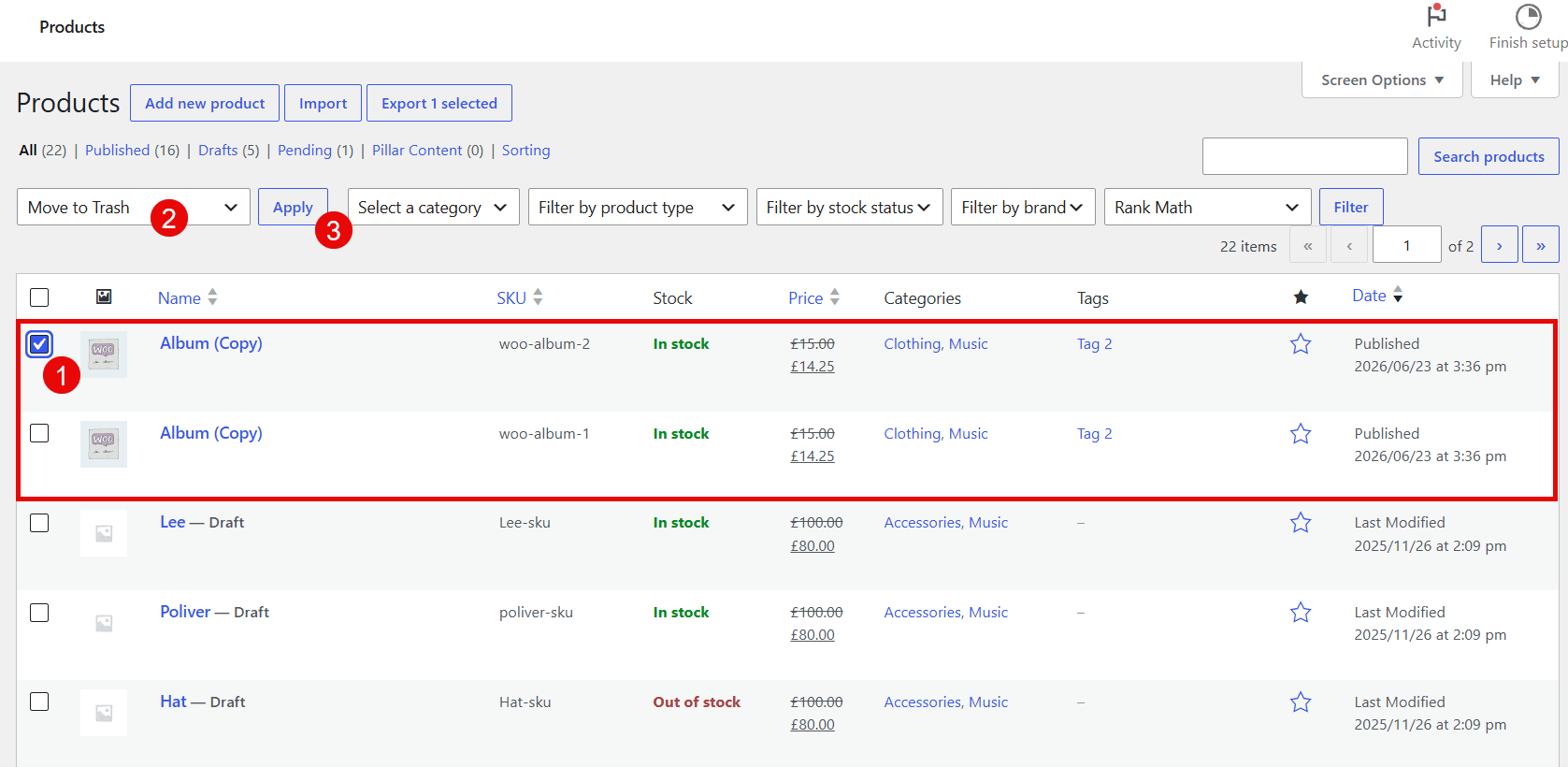Check the Lee product checkbox

pos(39,523)
